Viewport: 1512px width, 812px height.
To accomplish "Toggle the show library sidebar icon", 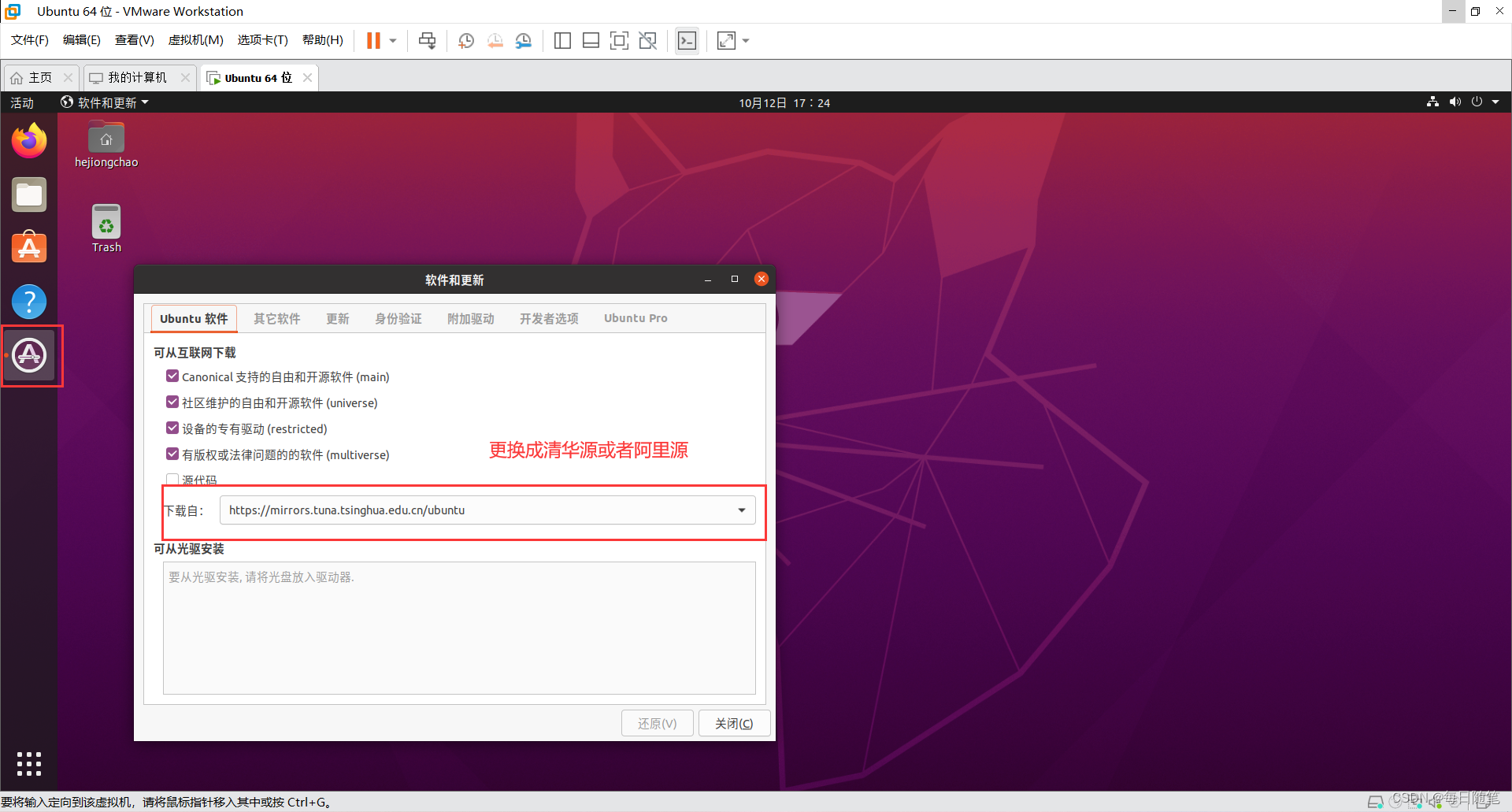I will coord(562,40).
